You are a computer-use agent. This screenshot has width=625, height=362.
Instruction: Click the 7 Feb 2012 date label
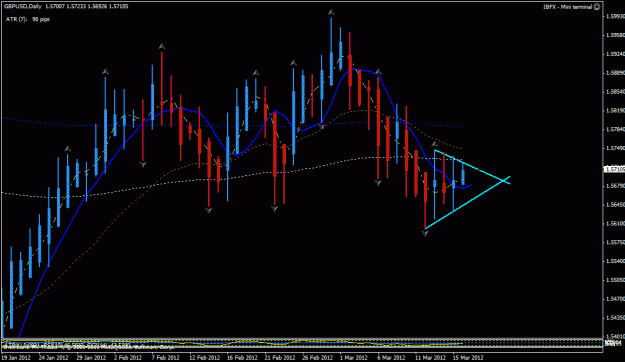(165, 358)
